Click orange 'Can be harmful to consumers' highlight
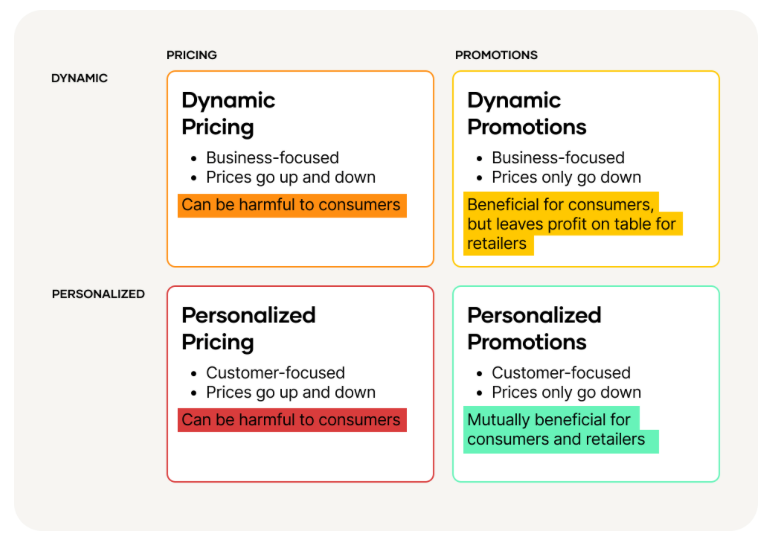The height and width of the screenshot is (543, 774). point(291,205)
